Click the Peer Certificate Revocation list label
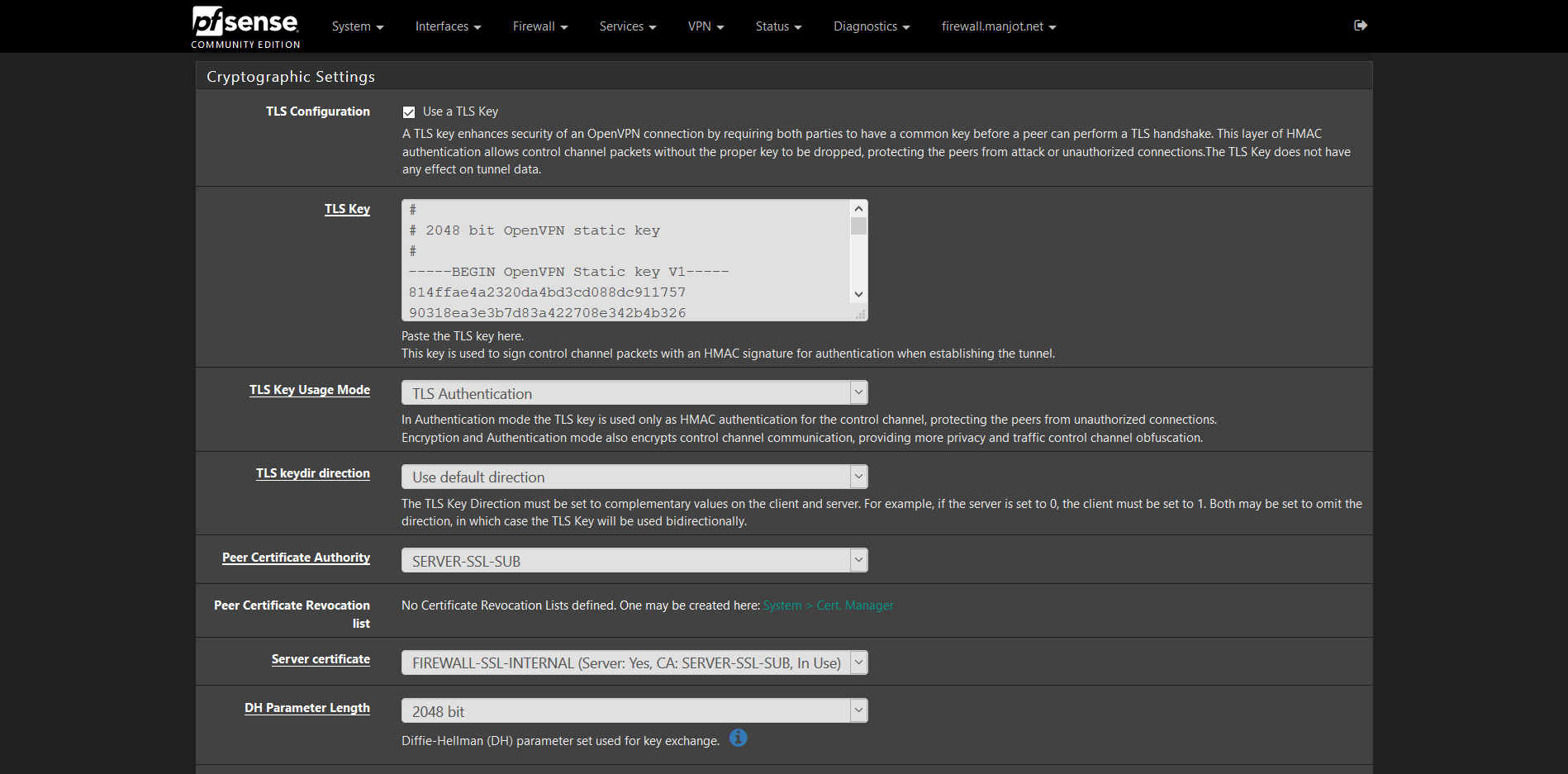 tap(292, 615)
